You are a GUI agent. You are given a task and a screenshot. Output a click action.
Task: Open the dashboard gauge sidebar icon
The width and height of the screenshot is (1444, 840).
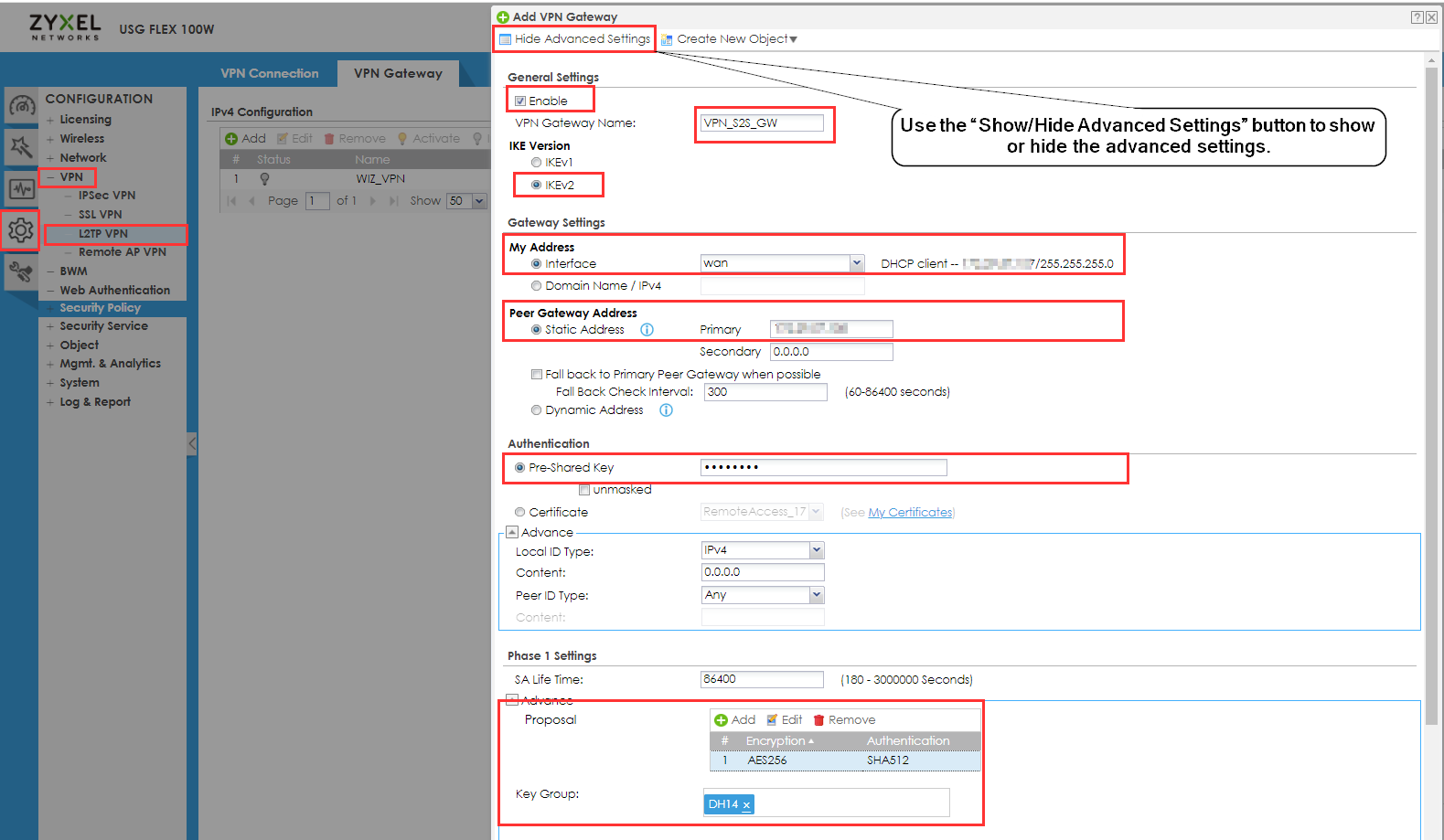tap(22, 106)
